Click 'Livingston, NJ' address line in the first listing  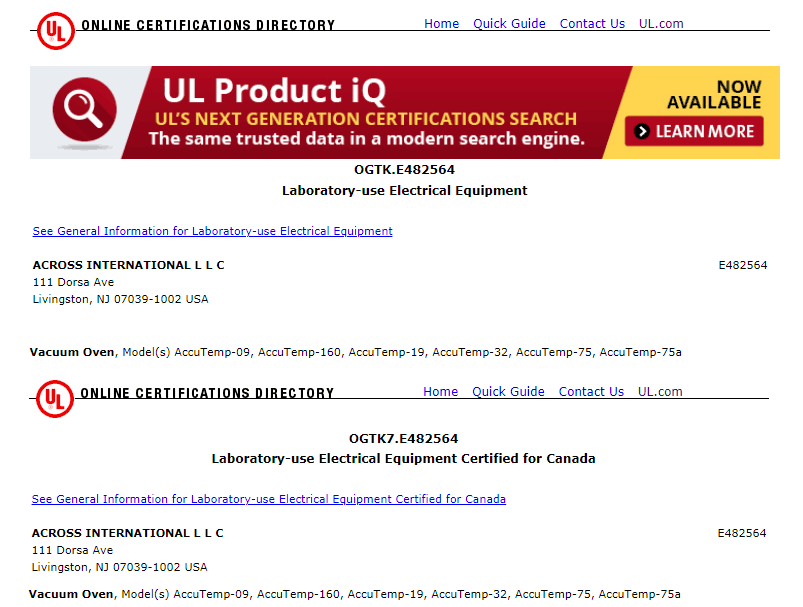120,299
